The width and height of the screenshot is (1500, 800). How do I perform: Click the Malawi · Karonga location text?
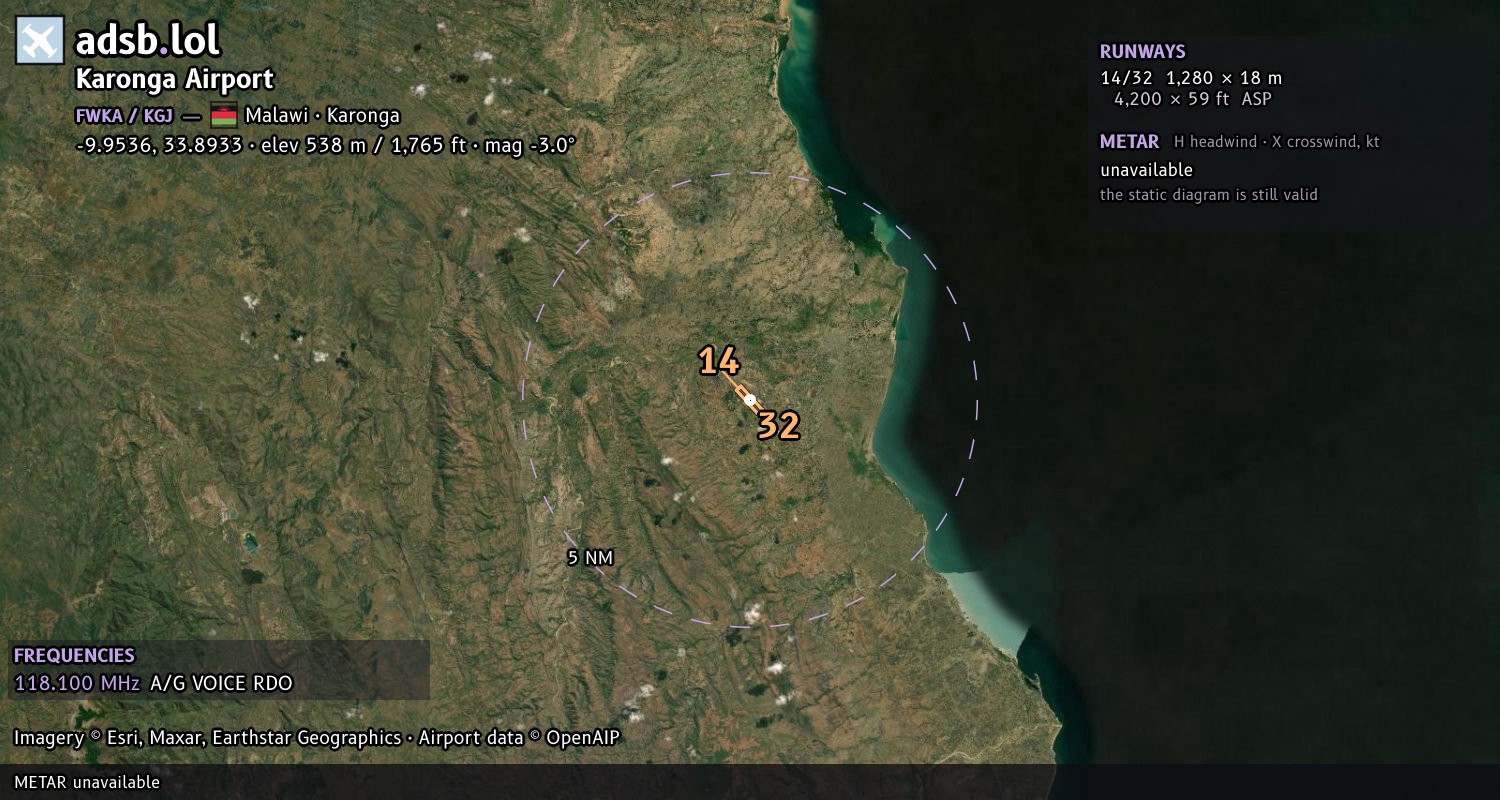tap(322, 115)
